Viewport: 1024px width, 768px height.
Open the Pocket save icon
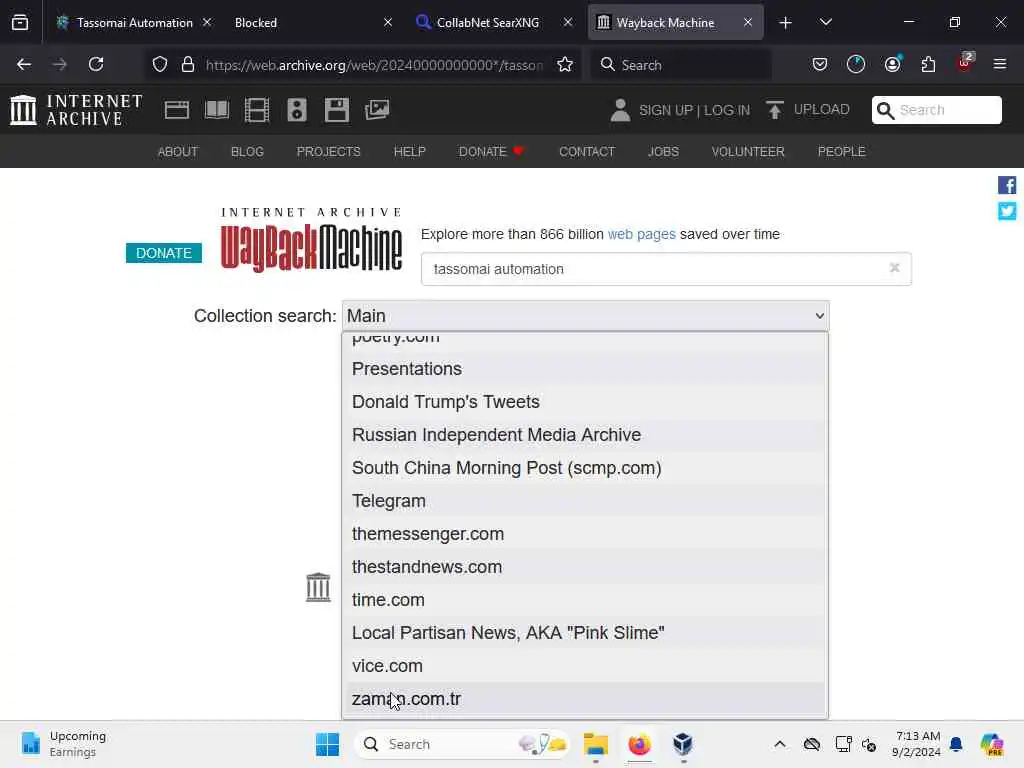click(820, 64)
